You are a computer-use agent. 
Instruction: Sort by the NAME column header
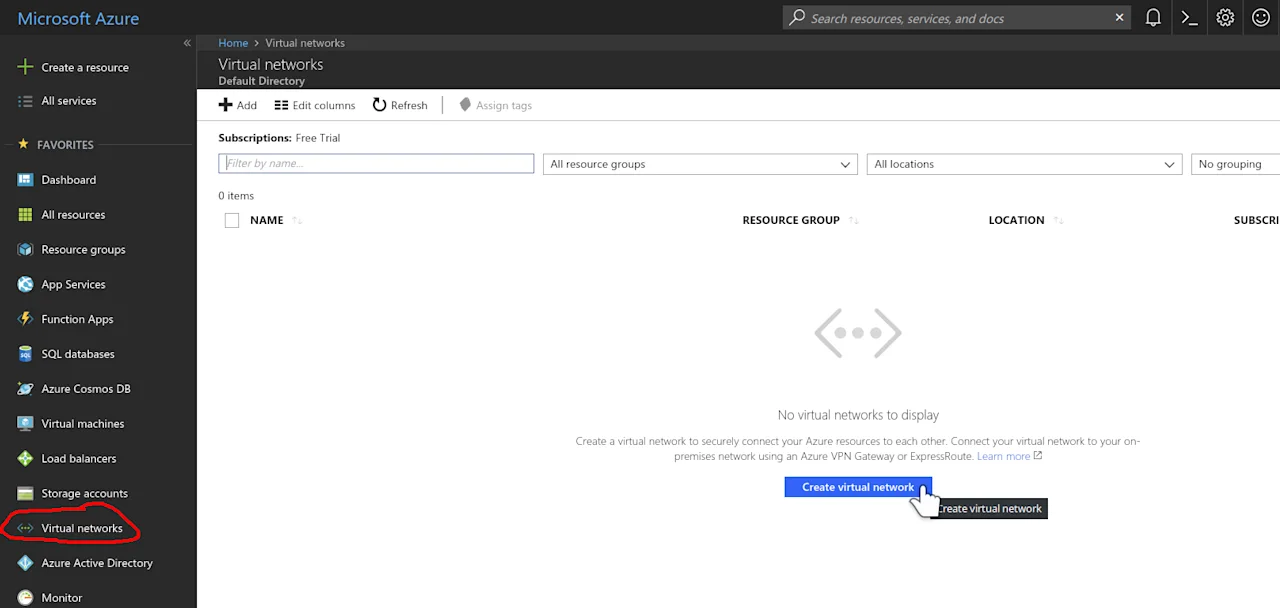click(x=267, y=220)
